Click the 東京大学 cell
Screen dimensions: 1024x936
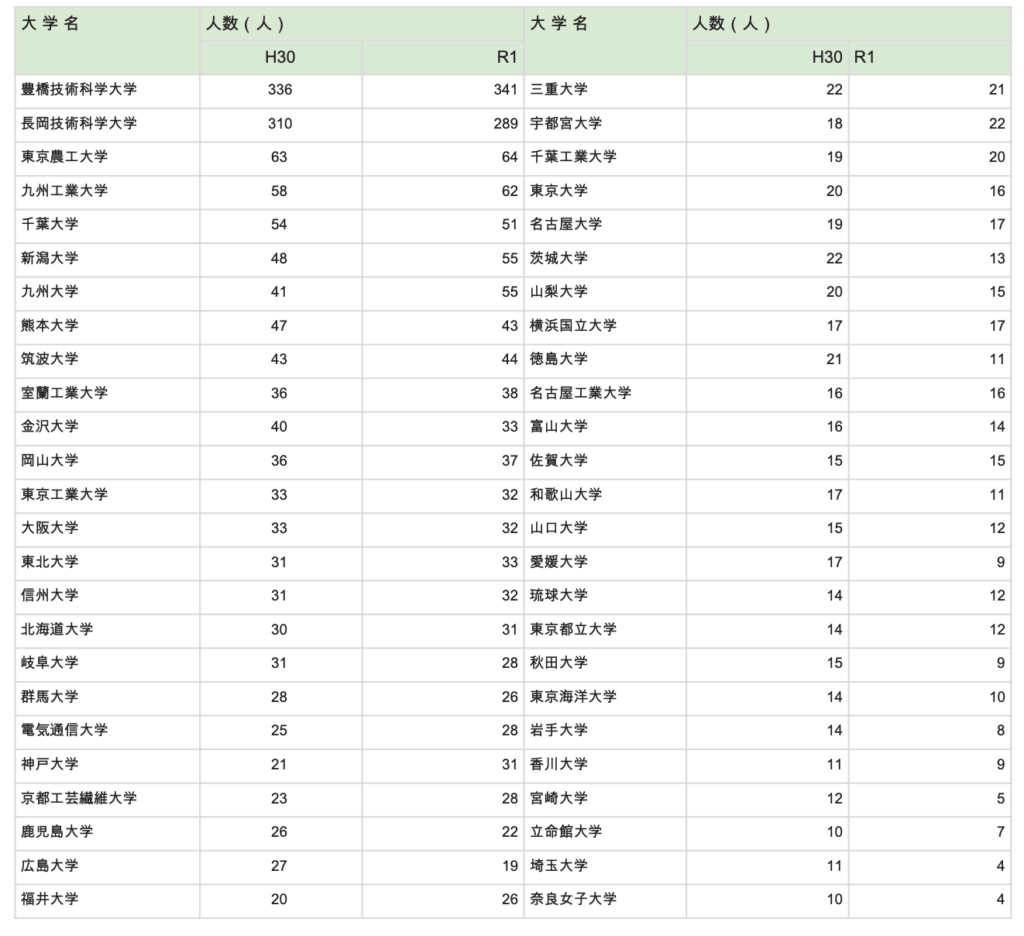559,191
